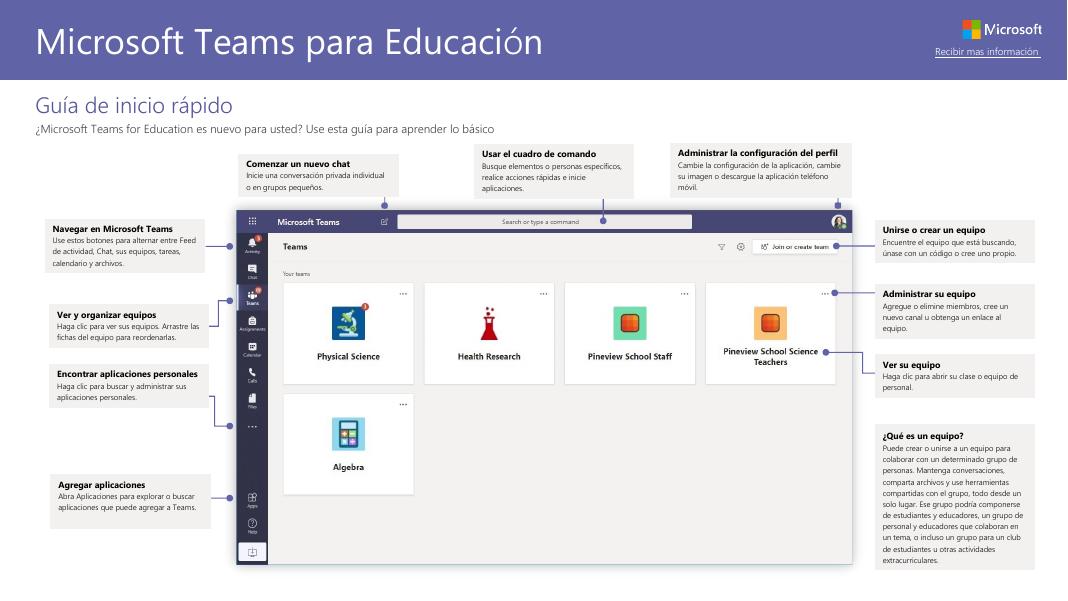Image resolution: width=1068 pixels, height=601 pixels.
Task: Open the Pineview School Staff team name
Action: (630, 356)
